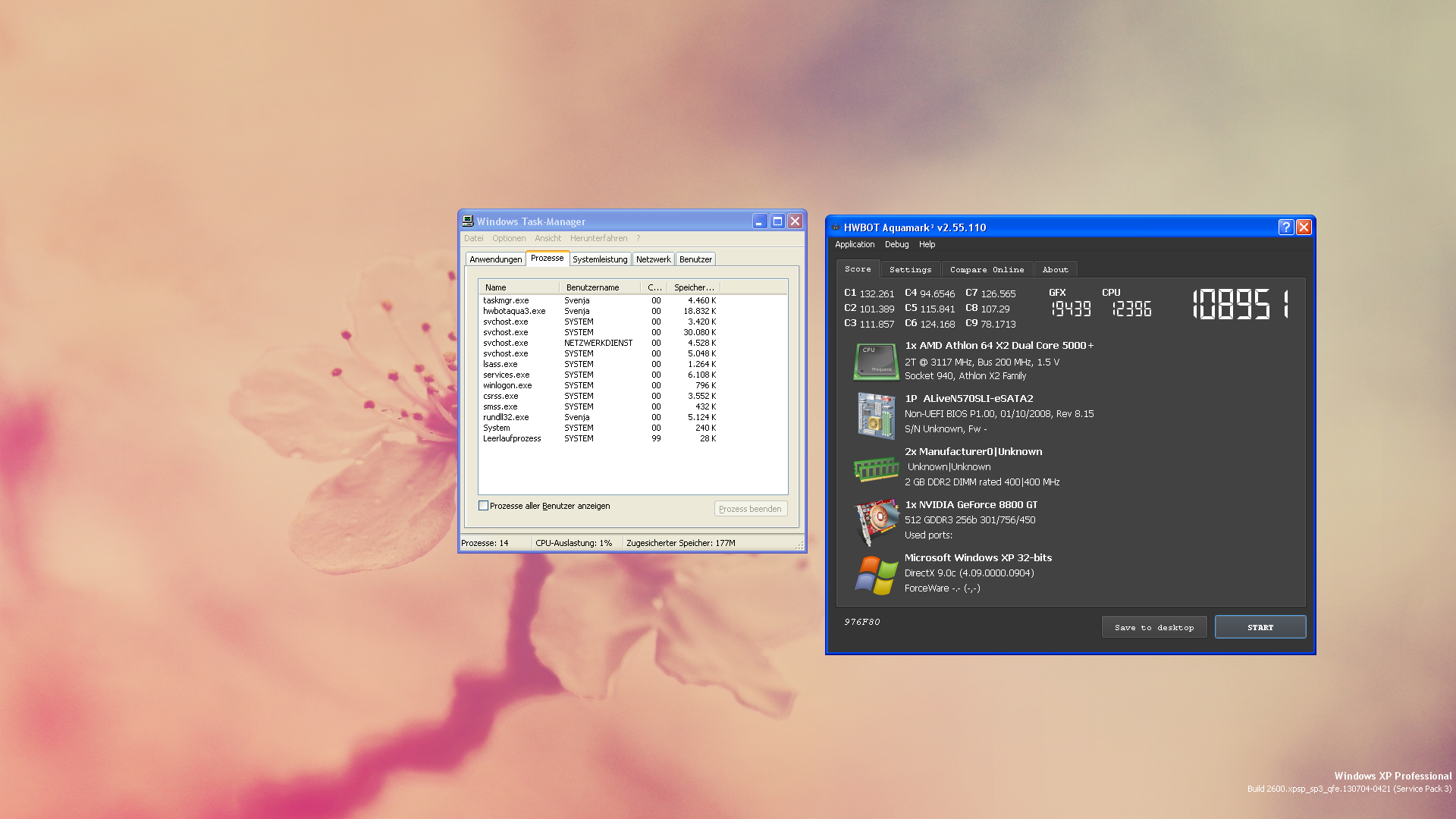The image size is (1456, 819).
Task: Open the About tab in Aquamark
Action: (x=1056, y=270)
